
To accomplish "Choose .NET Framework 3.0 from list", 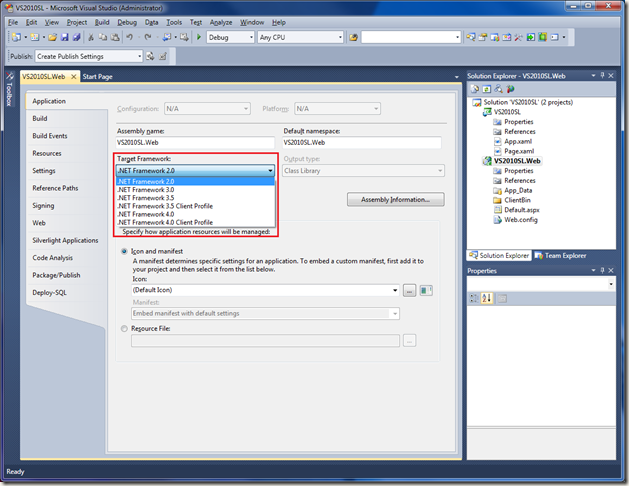I will click(x=195, y=190).
